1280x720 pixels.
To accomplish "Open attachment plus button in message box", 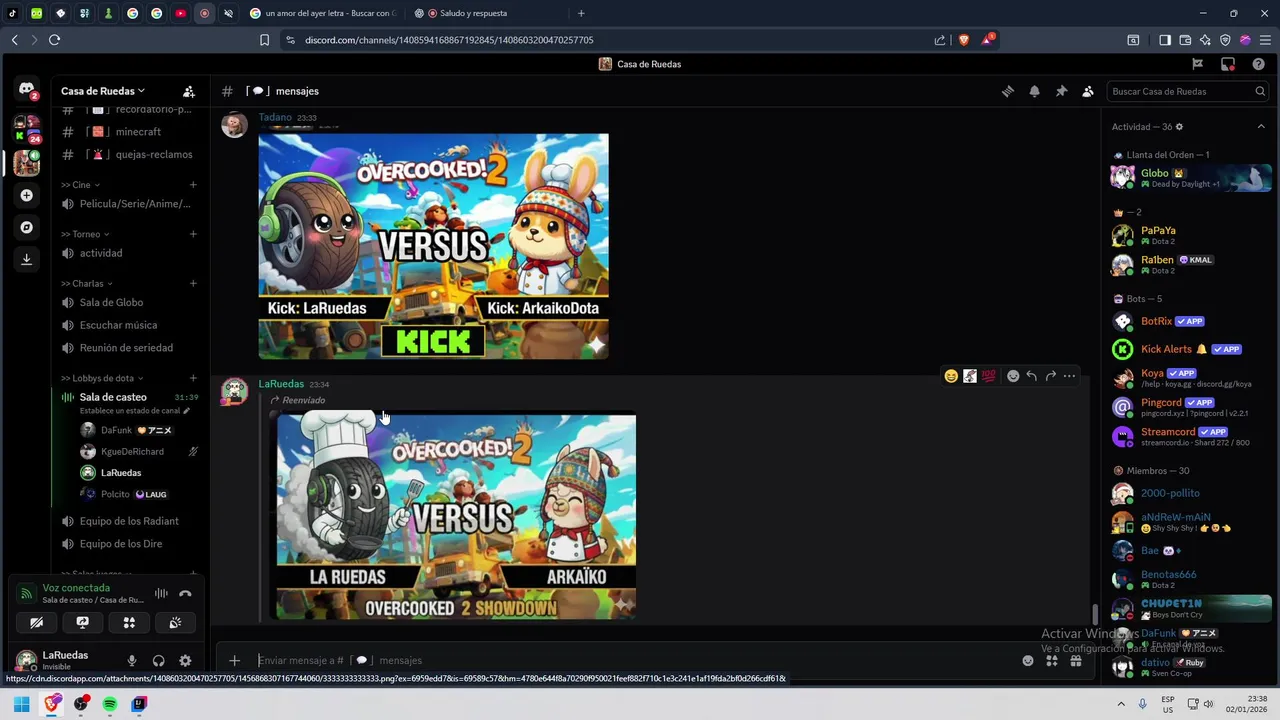I will 234,660.
